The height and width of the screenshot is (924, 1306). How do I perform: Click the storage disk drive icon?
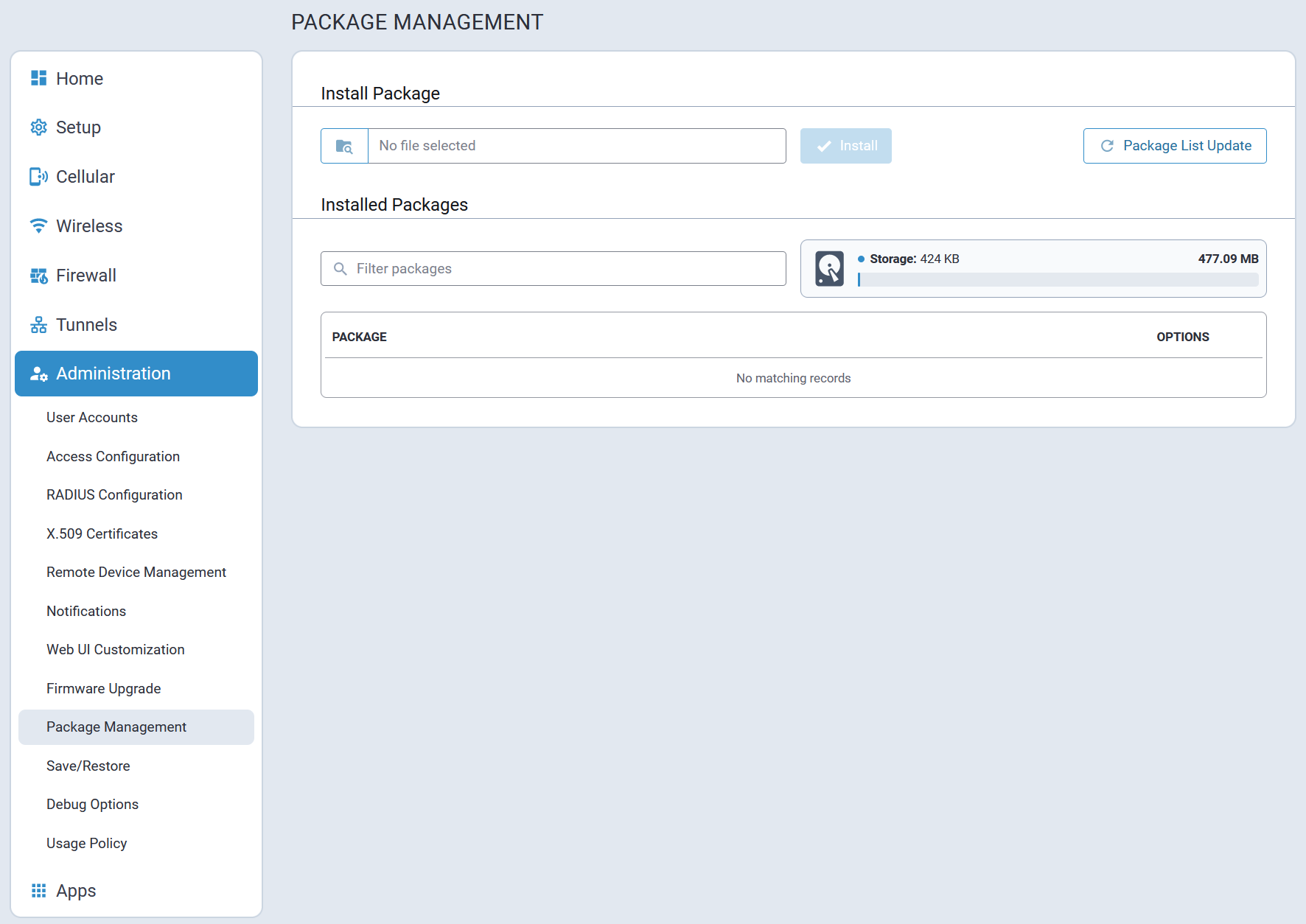[829, 269]
